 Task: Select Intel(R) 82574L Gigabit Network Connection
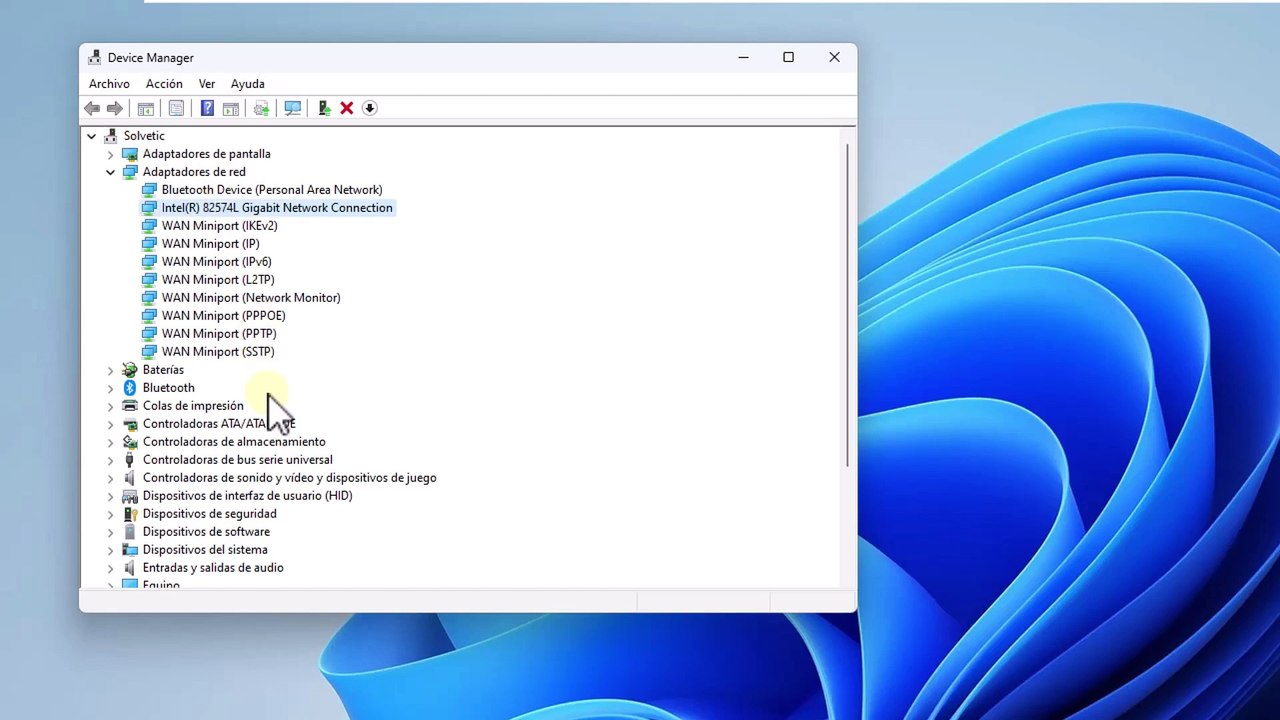[276, 208]
